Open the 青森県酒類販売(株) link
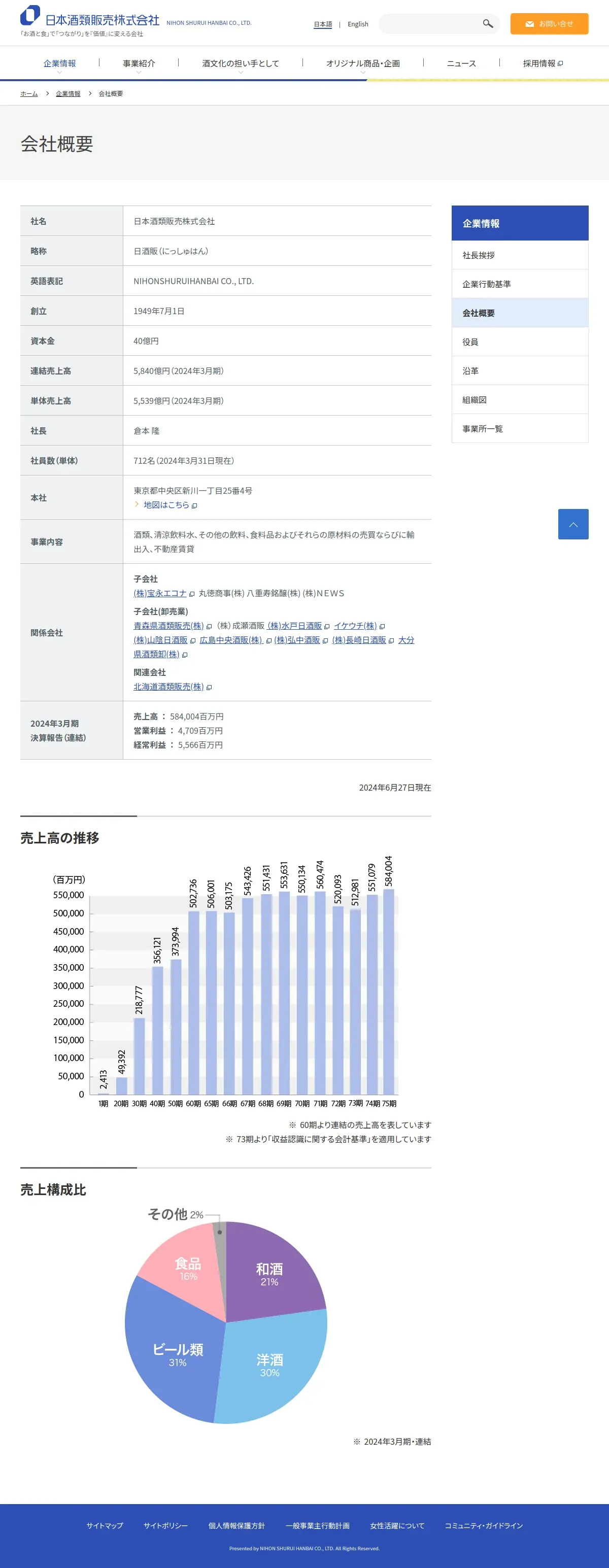The width and height of the screenshot is (609, 1568). [168, 626]
